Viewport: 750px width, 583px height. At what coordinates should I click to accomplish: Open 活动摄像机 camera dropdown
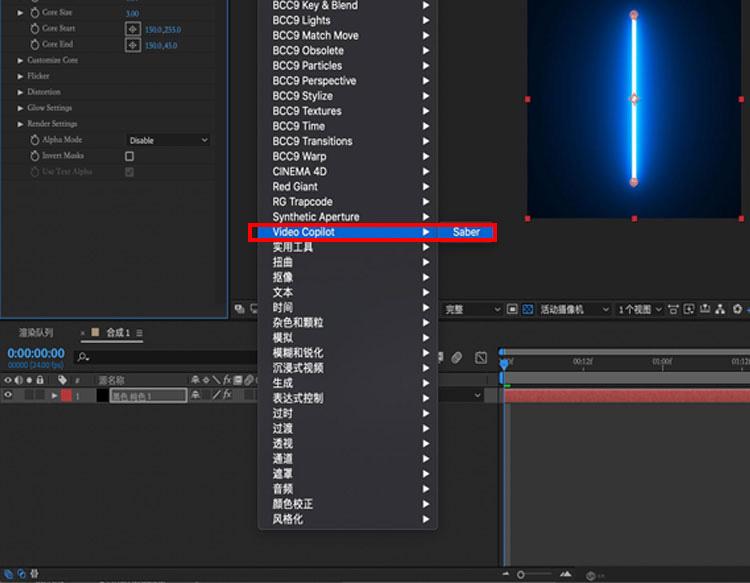(x=574, y=309)
